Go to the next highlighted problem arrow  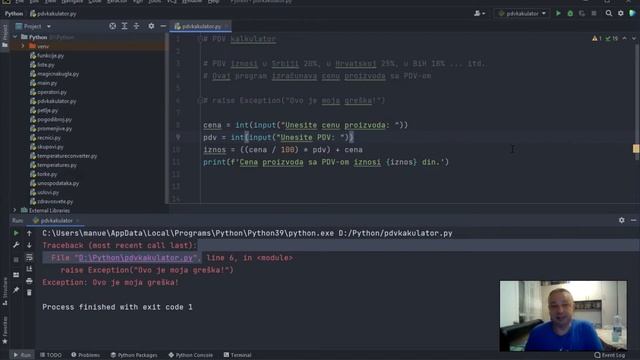633,38
